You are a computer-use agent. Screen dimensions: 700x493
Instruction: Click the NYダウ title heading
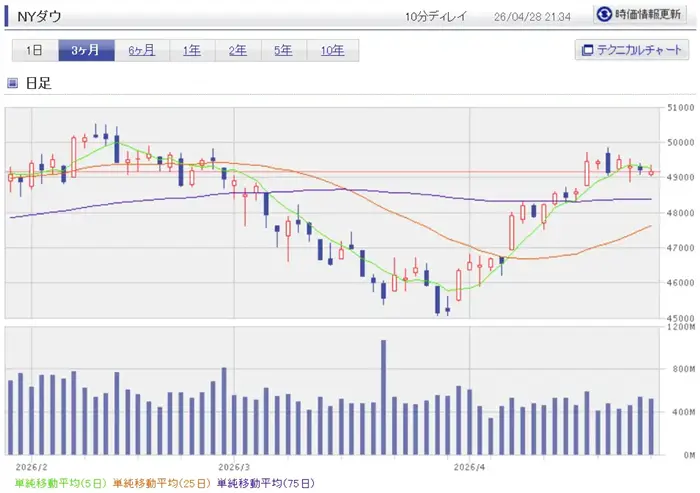point(41,16)
